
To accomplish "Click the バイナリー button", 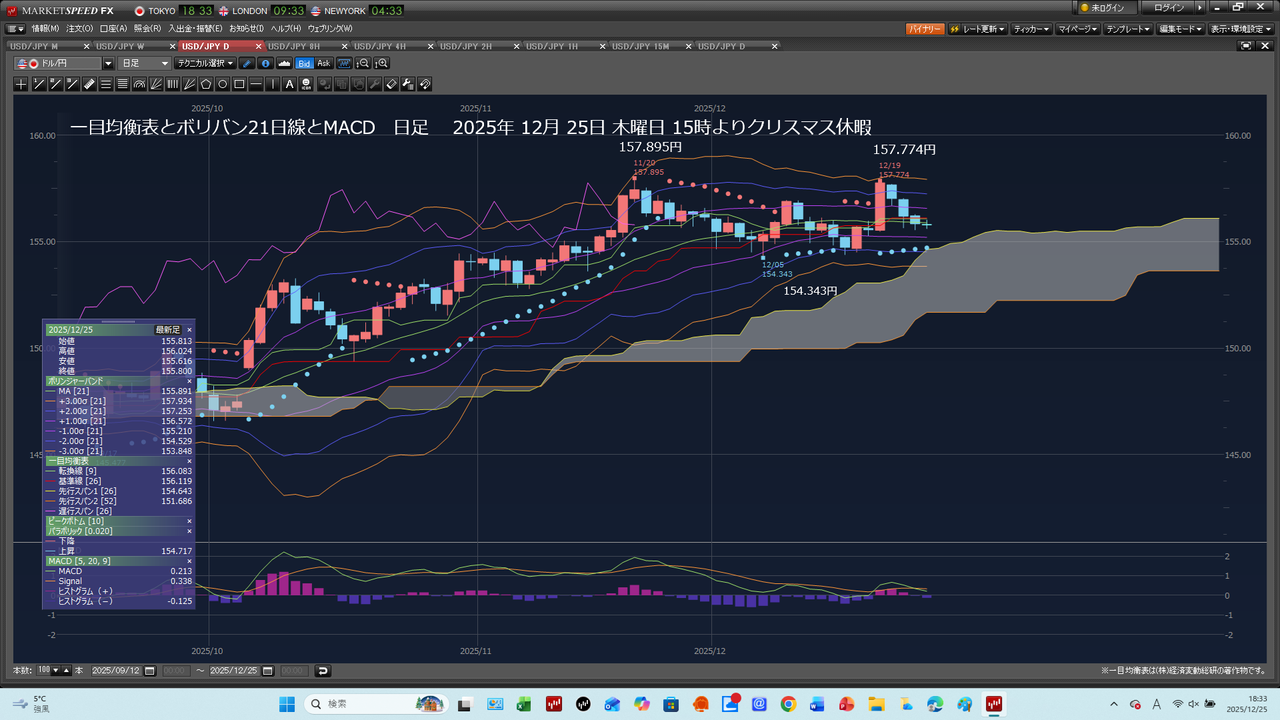I will pyautogui.click(x=925, y=29).
